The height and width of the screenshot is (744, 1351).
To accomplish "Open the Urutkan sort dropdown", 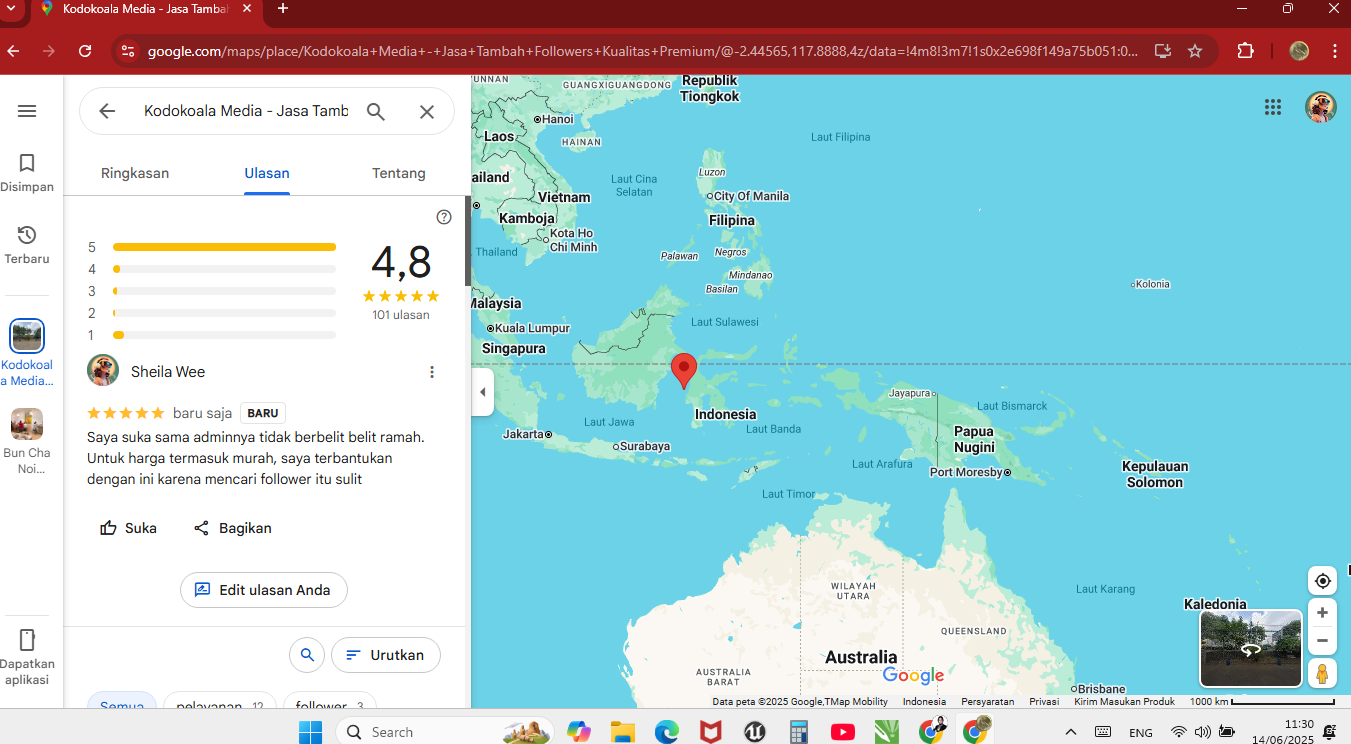I will tap(386, 655).
